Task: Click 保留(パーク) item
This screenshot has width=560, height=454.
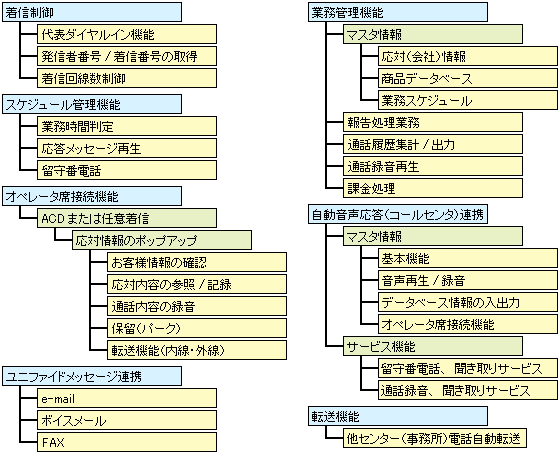Action: [197, 328]
